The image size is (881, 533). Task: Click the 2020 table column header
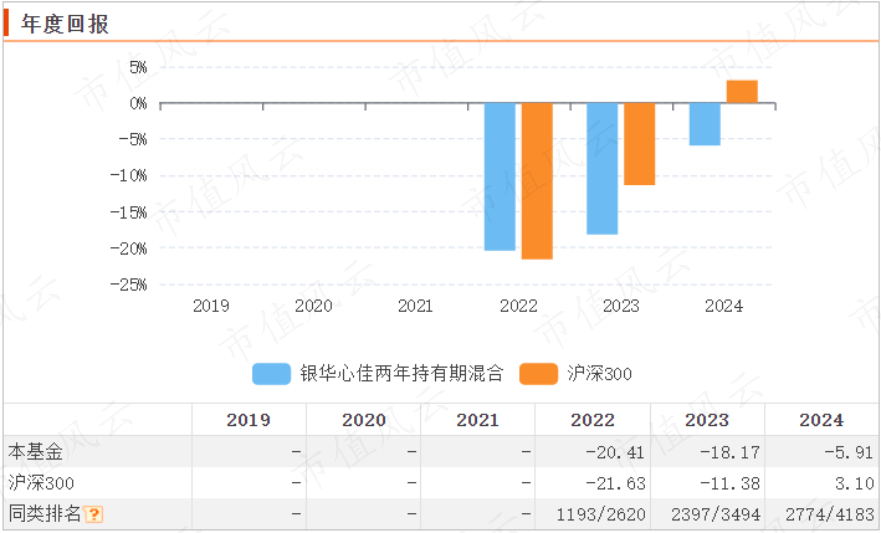(x=364, y=420)
